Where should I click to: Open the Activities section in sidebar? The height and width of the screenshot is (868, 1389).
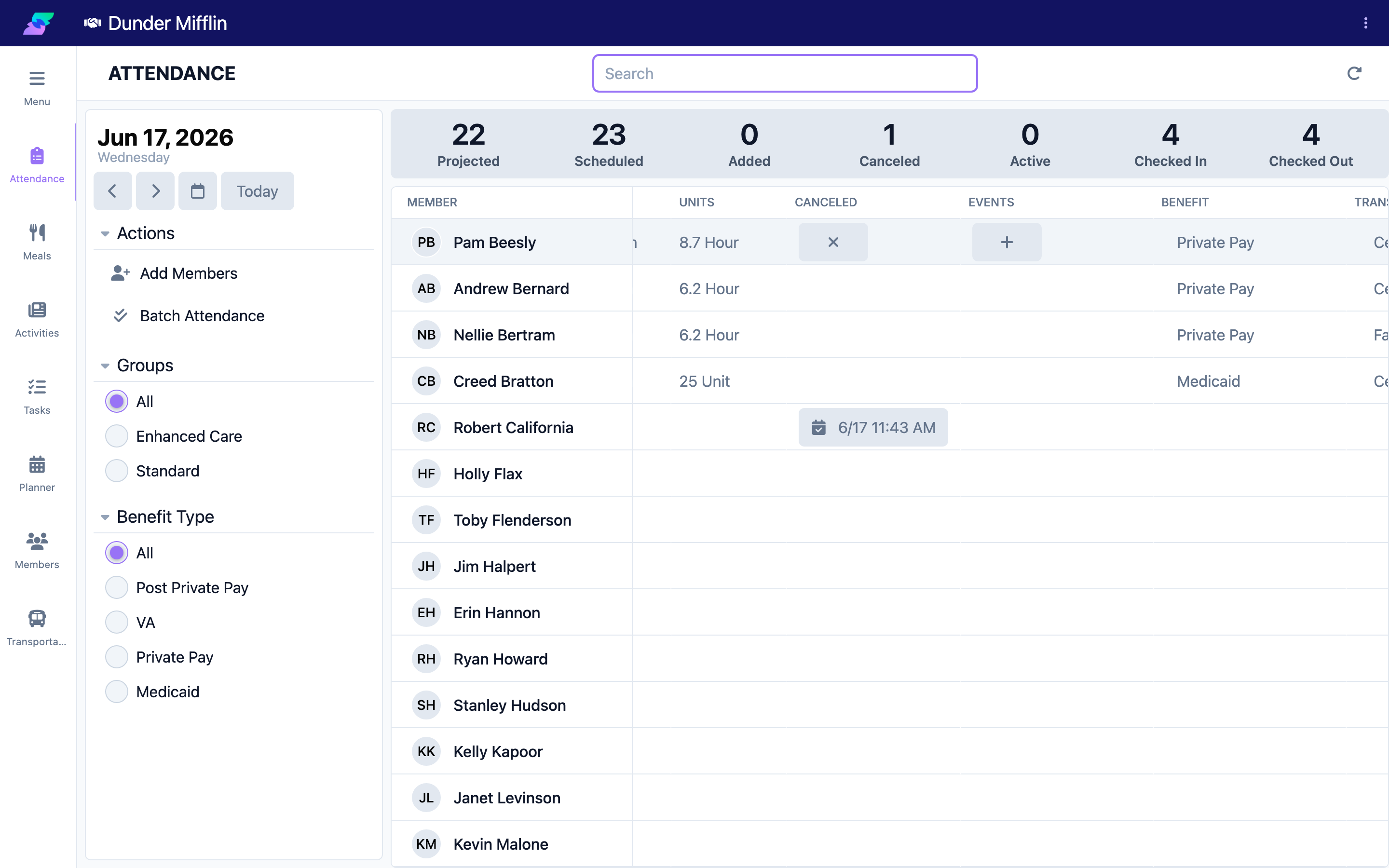coord(37,319)
